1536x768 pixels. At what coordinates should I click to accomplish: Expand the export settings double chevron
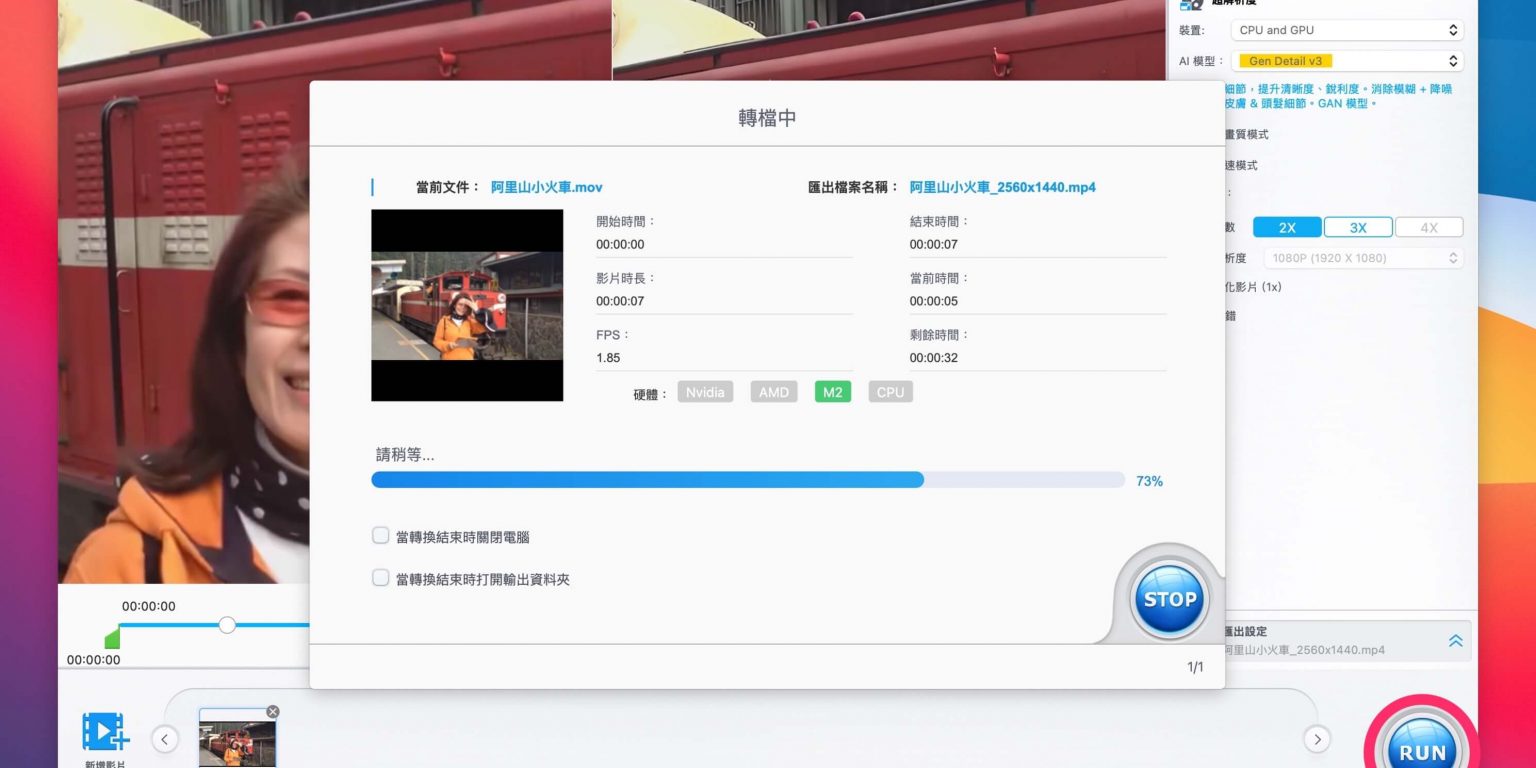pyautogui.click(x=1455, y=640)
